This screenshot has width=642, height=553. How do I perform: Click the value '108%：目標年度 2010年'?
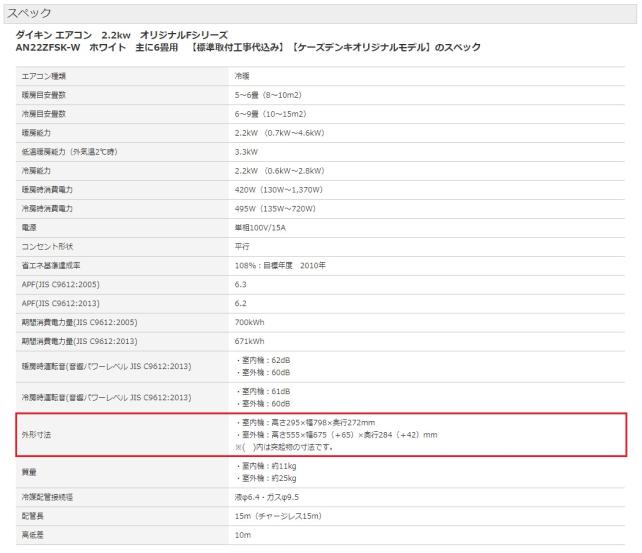pos(280,266)
